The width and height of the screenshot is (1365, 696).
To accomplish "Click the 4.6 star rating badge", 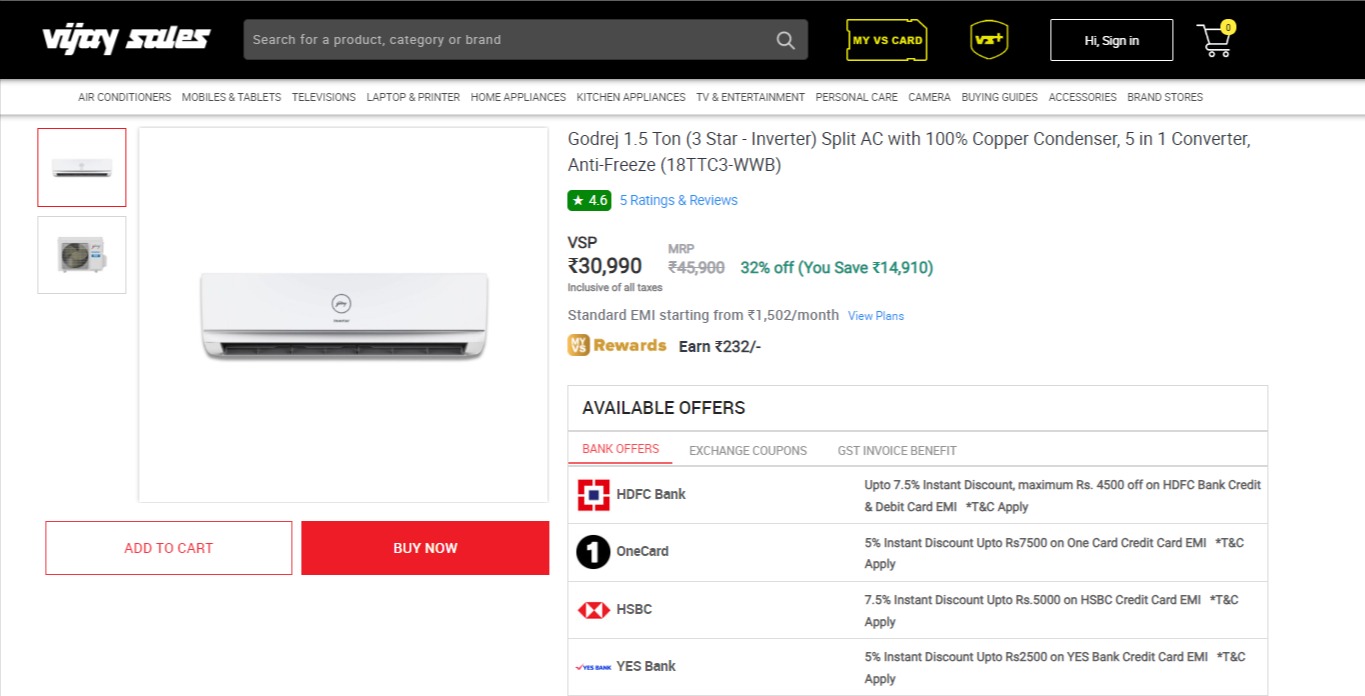I will [x=589, y=200].
